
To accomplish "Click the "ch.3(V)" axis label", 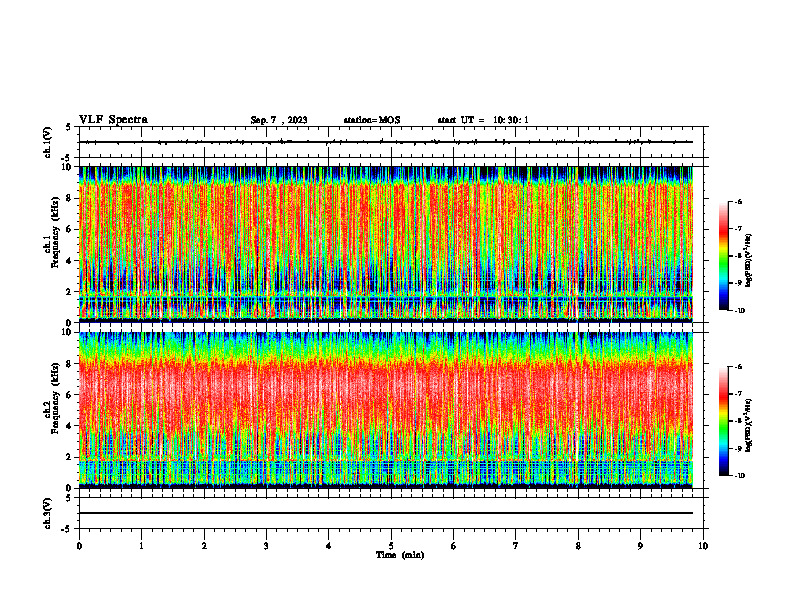I will (48, 513).
